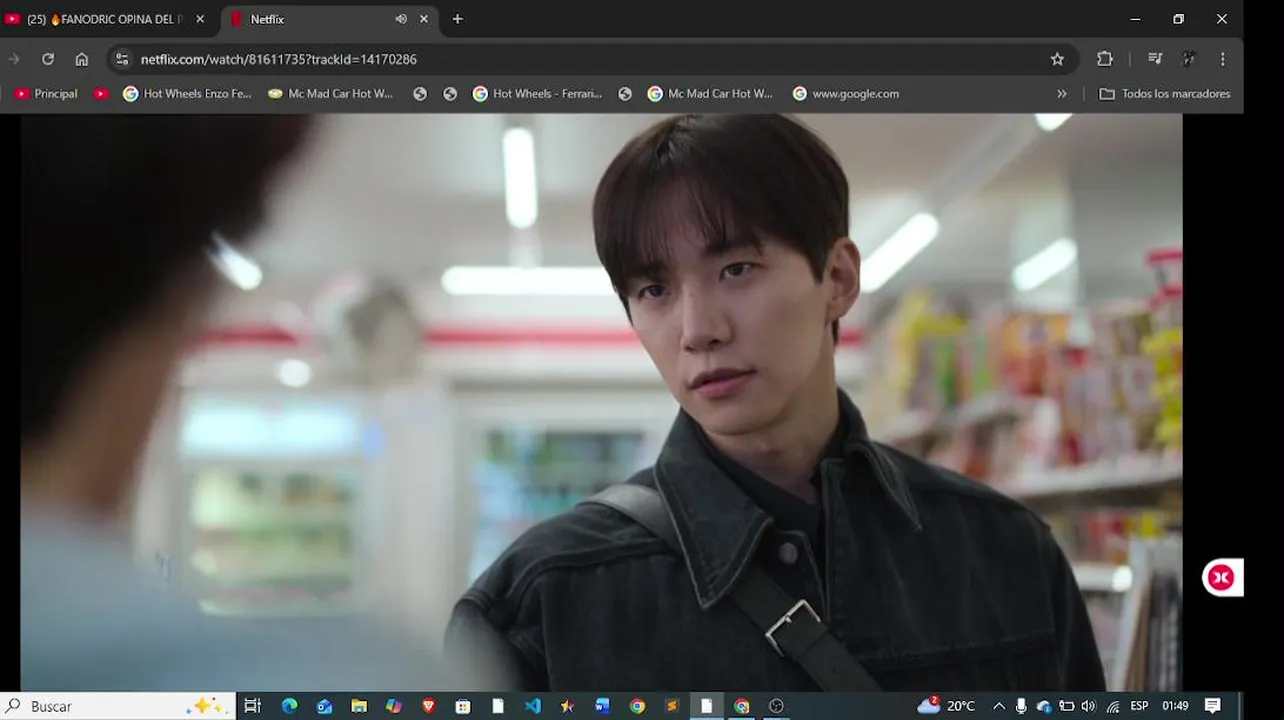Open the second Mc Mad Car Hot W... bookmark
The image size is (1284, 720).
point(711,93)
